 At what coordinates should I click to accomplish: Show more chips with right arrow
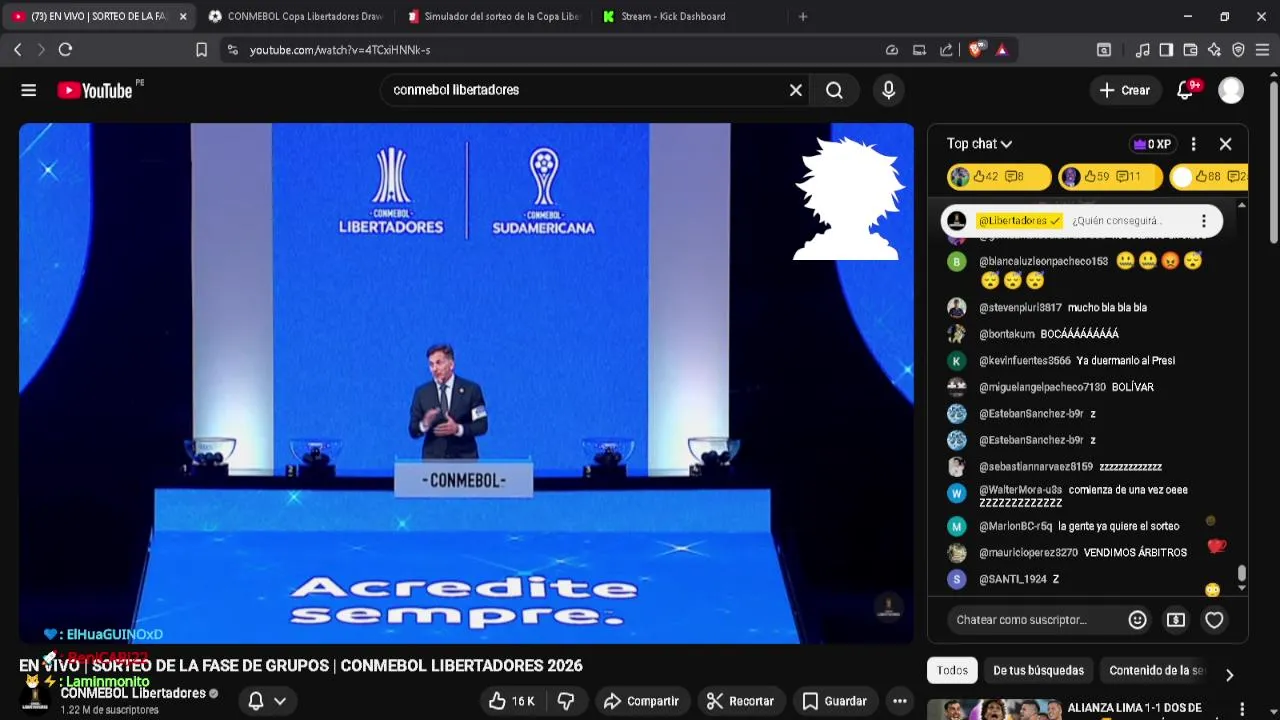1229,674
